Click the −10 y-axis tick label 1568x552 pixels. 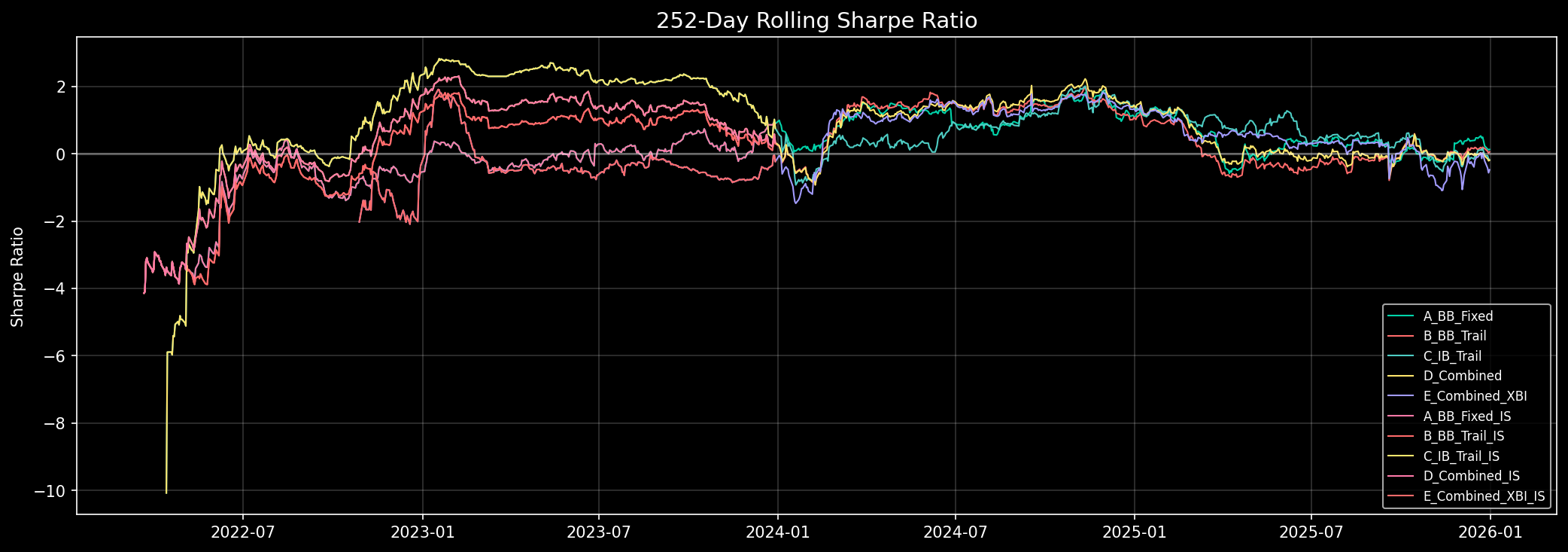click(x=52, y=491)
